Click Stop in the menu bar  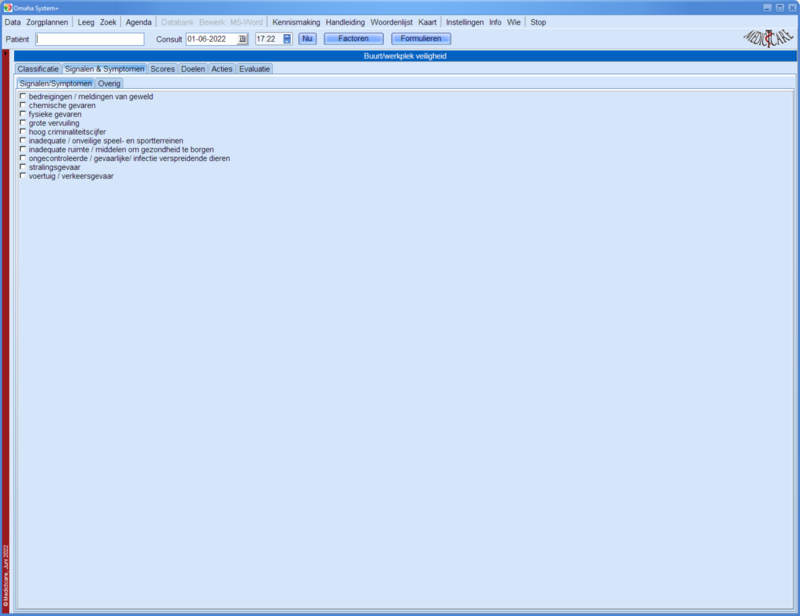pos(538,22)
